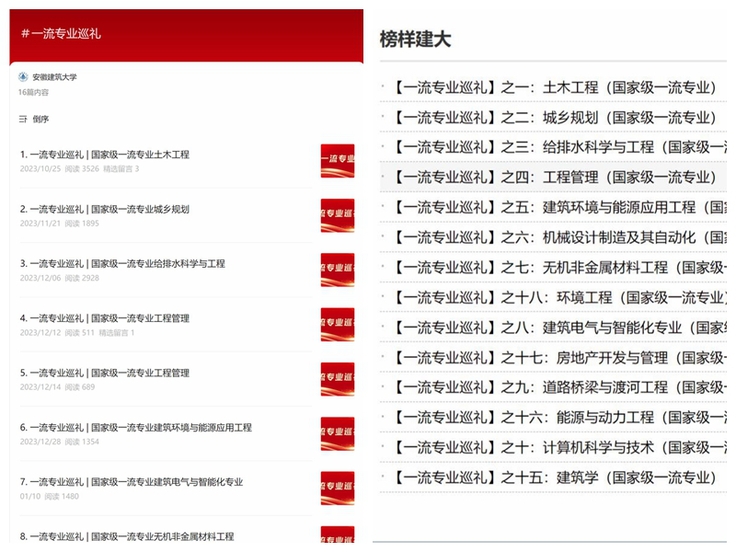Open article 8 国家级一流专业无机非金属材料工程
Image resolution: width=736 pixels, height=552 pixels.
pos(126,536)
